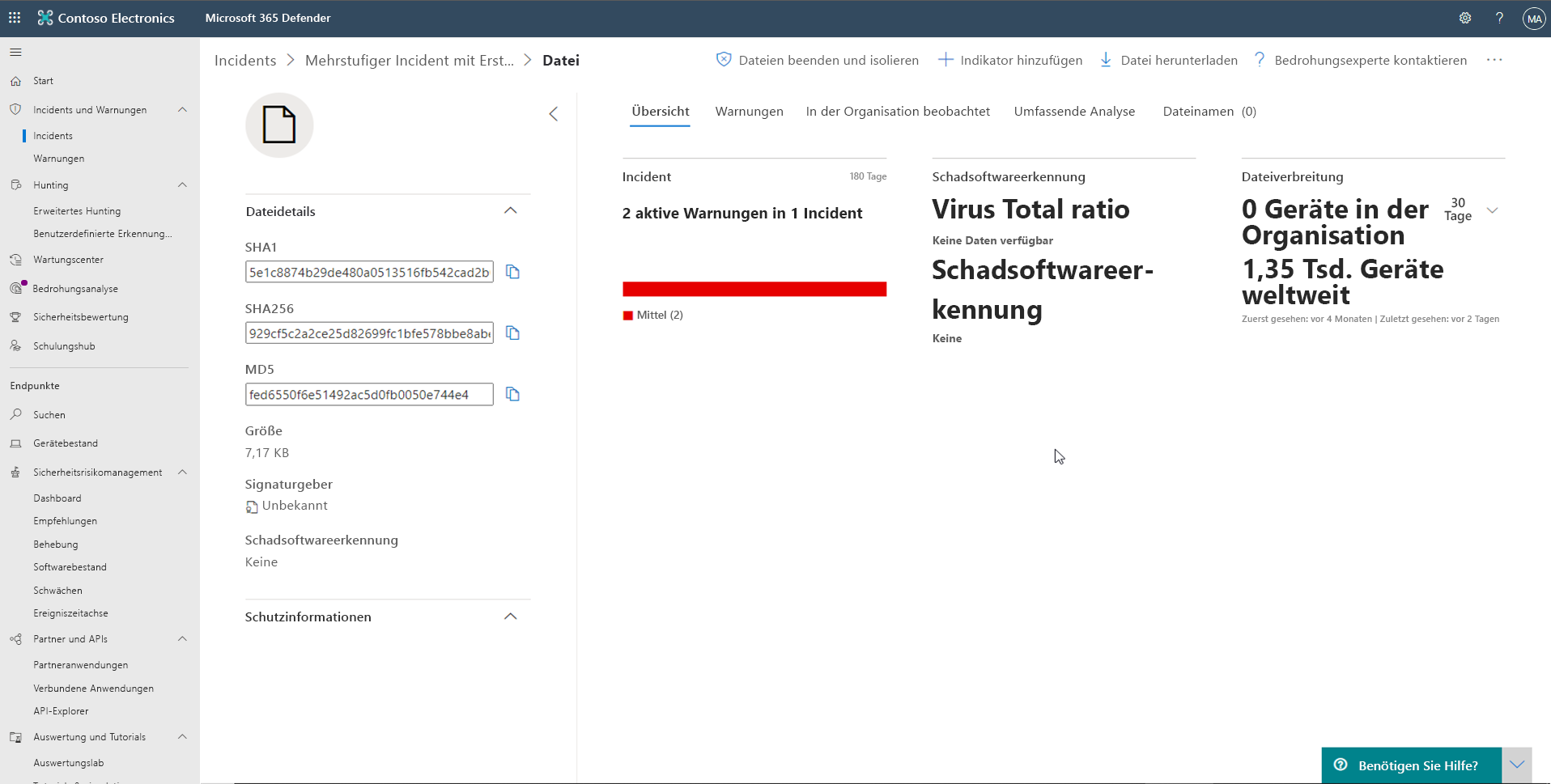
Task: Collapse the file details side panel
Action: tap(554, 114)
